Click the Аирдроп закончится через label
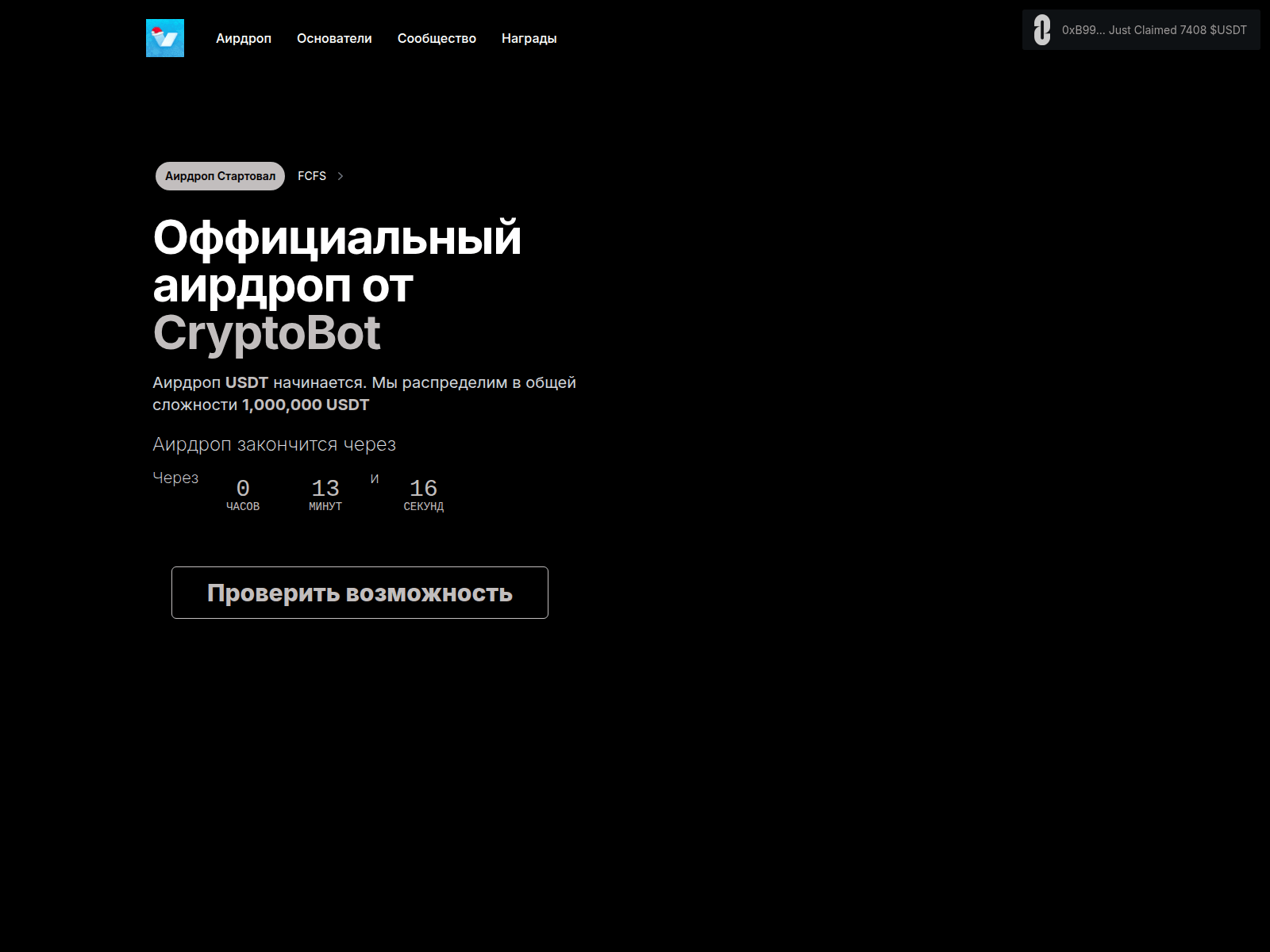1270x952 pixels. click(x=274, y=444)
